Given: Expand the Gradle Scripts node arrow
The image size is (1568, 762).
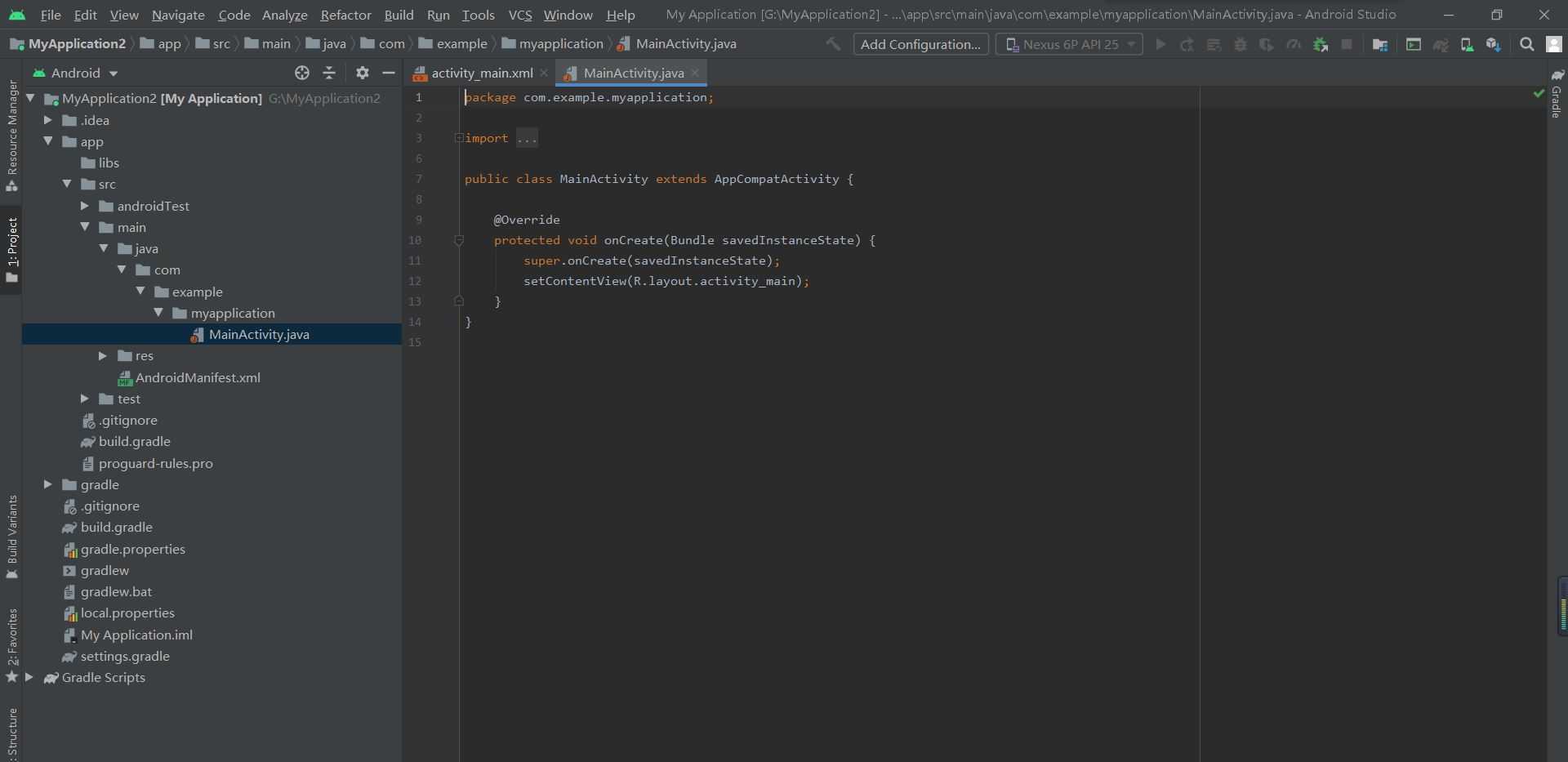Looking at the screenshot, I should [29, 677].
